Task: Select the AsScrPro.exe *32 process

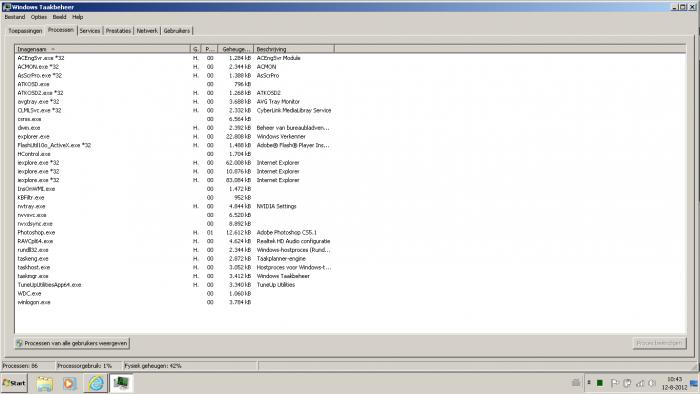Action: 175,75
